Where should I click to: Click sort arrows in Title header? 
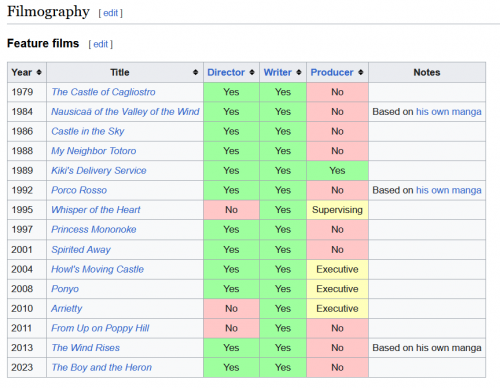196,72
